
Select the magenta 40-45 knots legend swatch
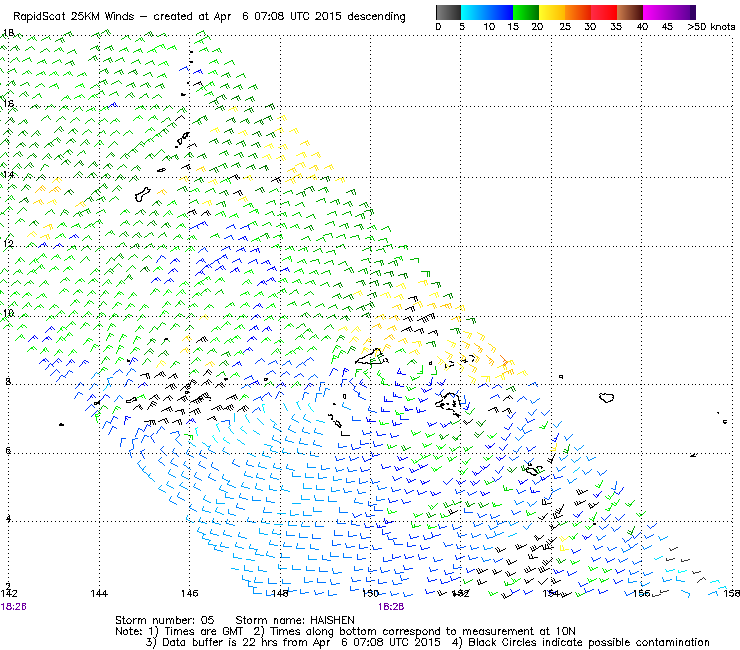coord(655,12)
